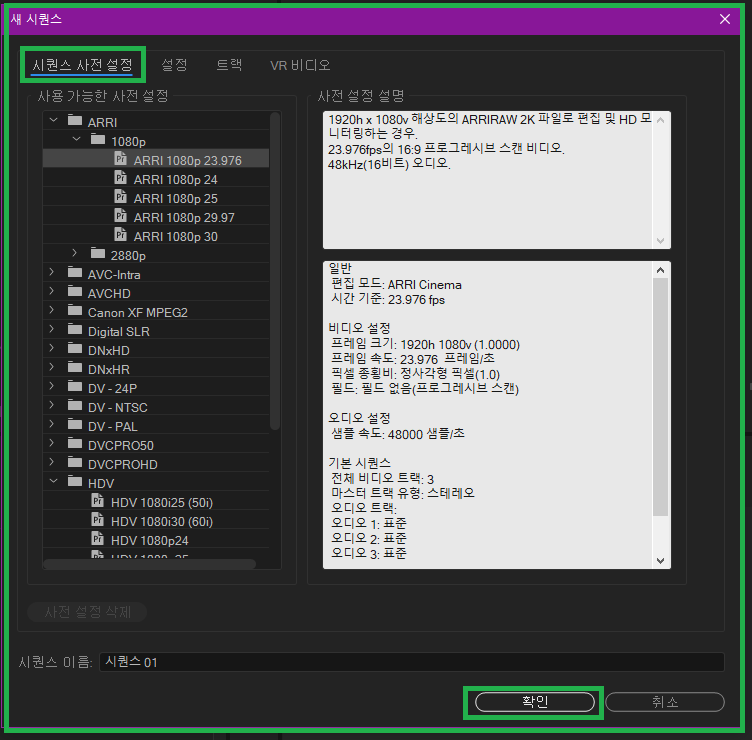This screenshot has width=752, height=740.
Task: Expand the DV - NTSC folder
Action: (51, 405)
